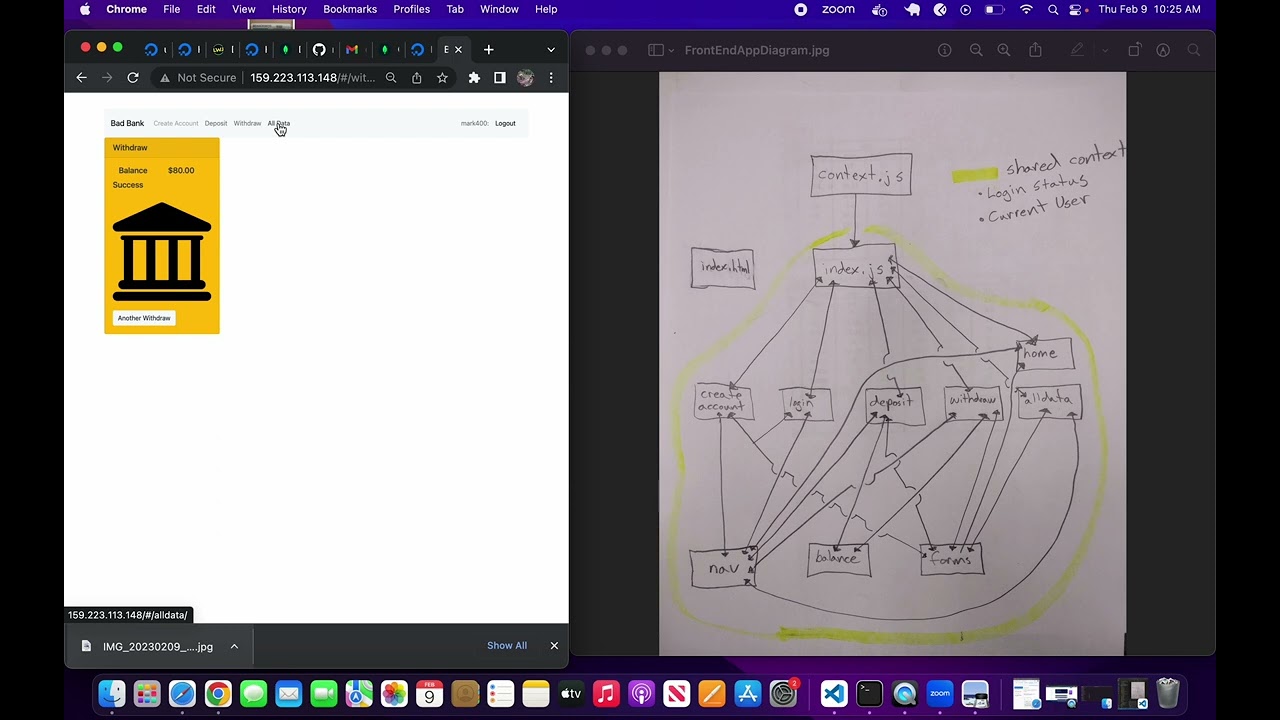This screenshot has width=1280, height=720.
Task: Open Music app in the Dock
Action: point(606,693)
